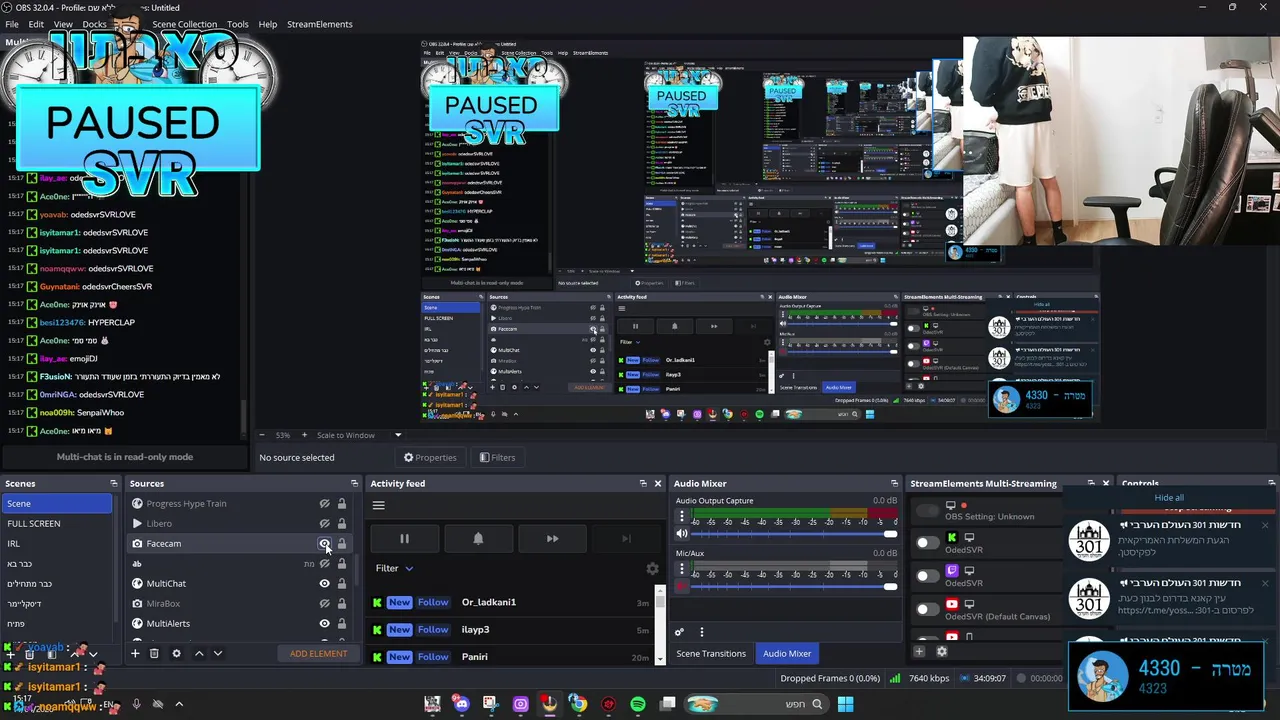
Task: Enable YouTube OdedSVR Default Canvas toggle
Action: point(928,609)
